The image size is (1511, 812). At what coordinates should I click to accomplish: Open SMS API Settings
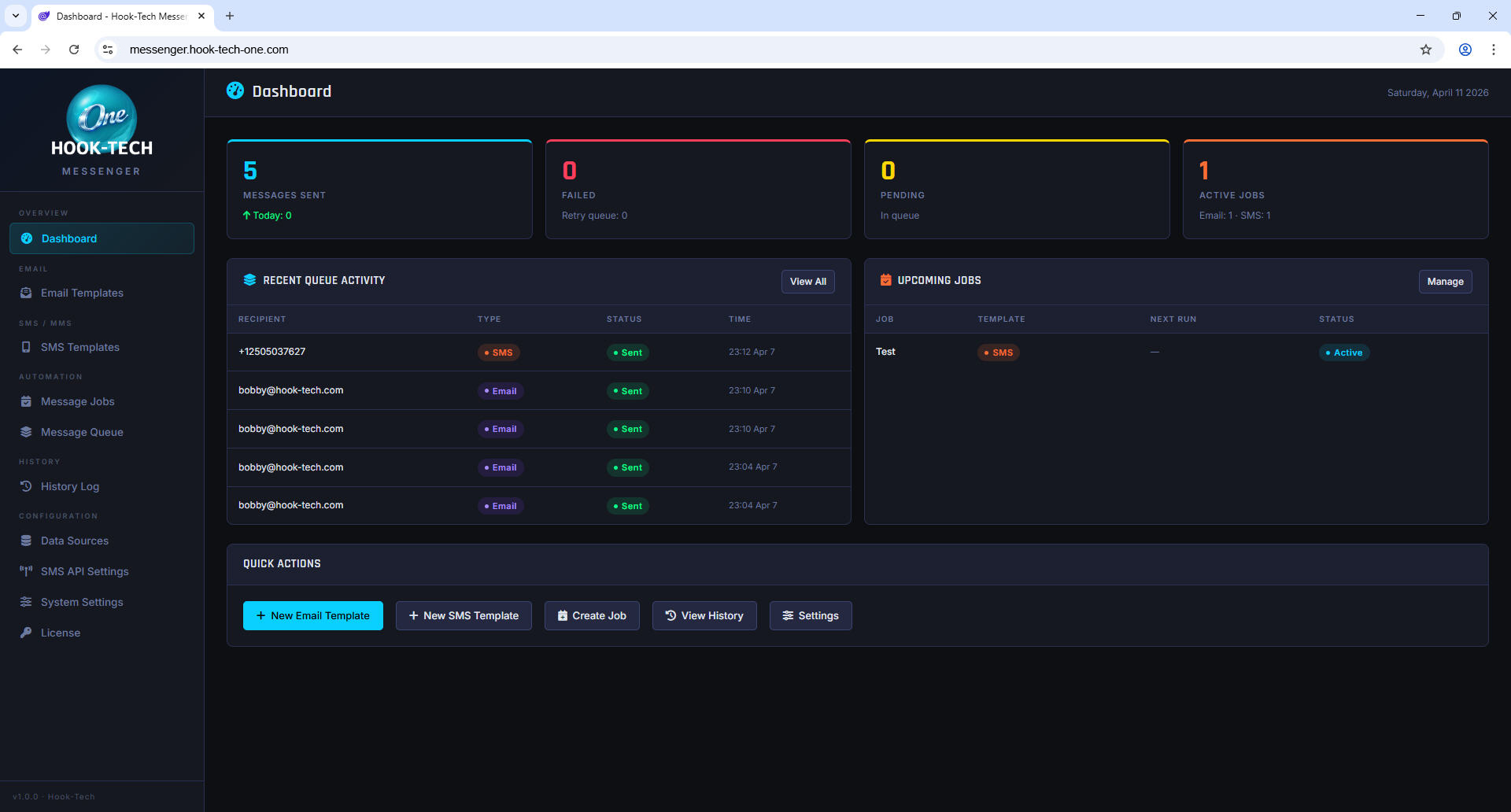84,571
